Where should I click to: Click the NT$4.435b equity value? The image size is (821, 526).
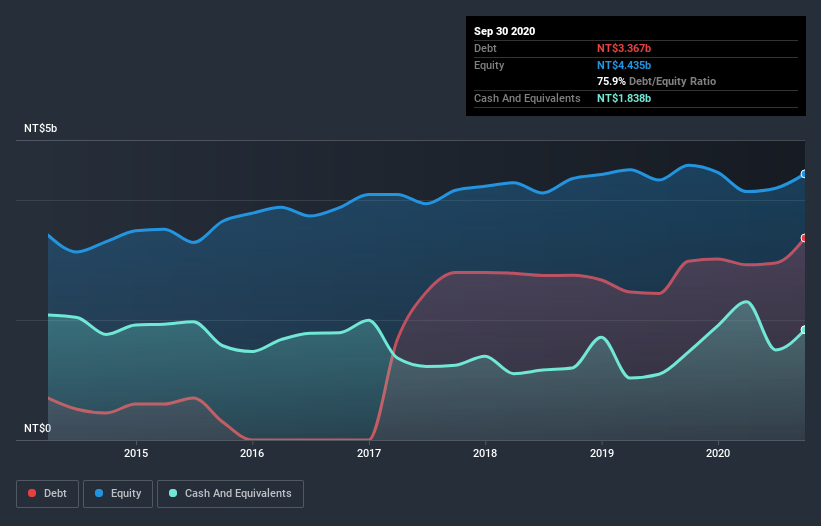(x=624, y=65)
